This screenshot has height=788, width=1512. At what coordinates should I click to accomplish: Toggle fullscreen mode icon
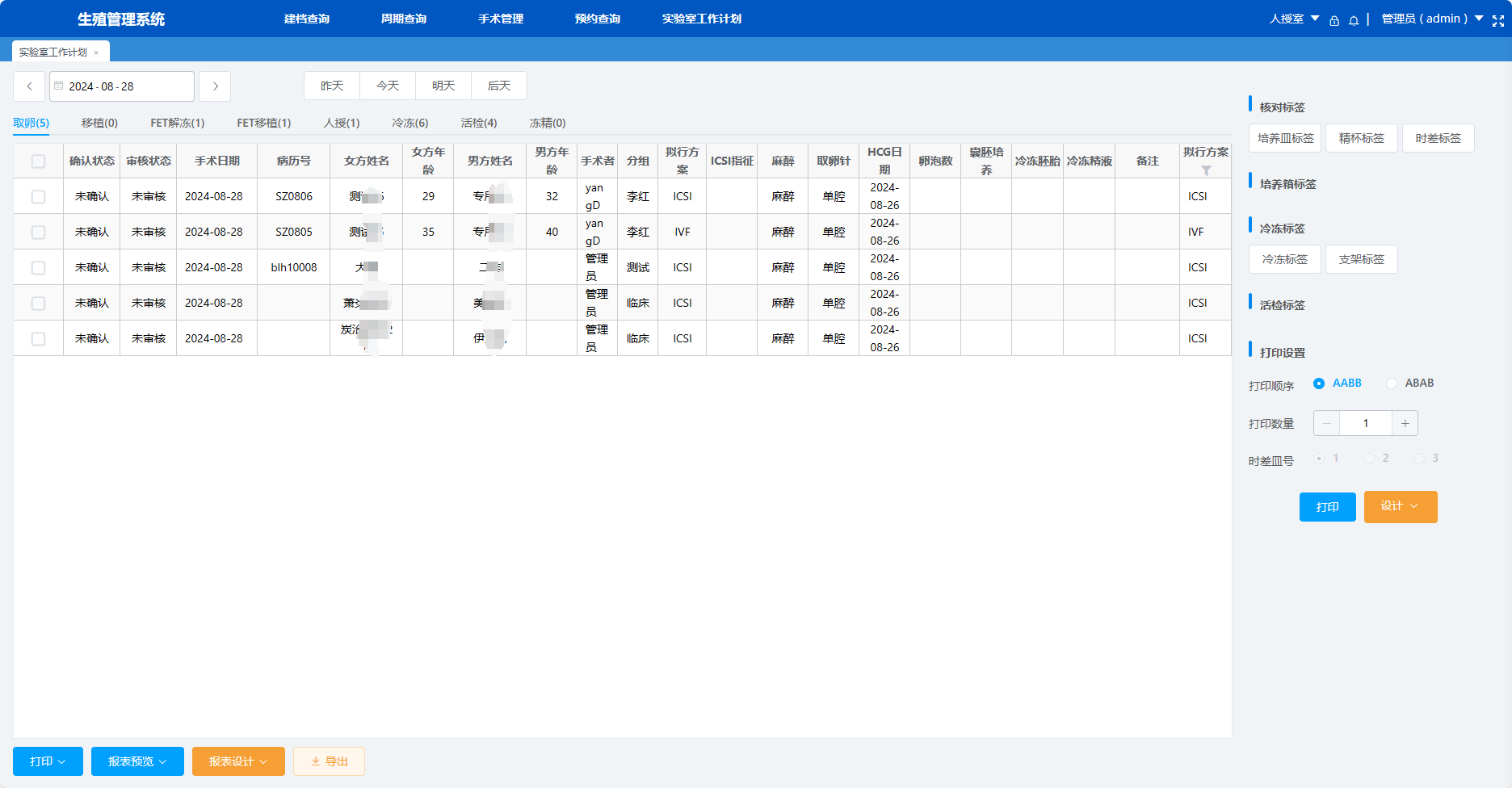[1498, 21]
